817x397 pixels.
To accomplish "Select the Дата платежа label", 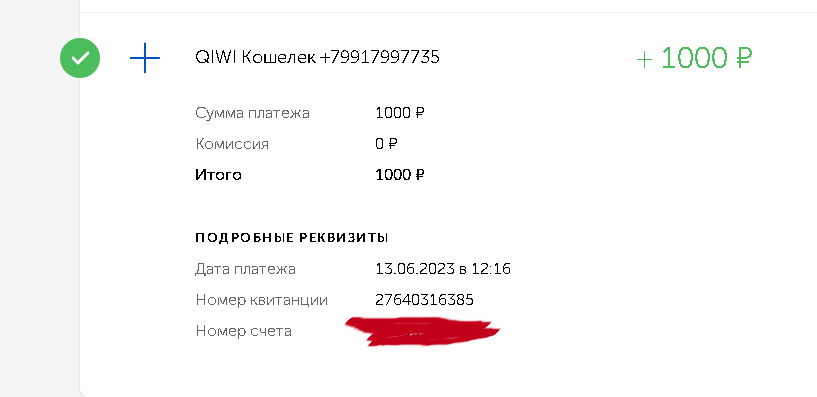I will point(245,269).
